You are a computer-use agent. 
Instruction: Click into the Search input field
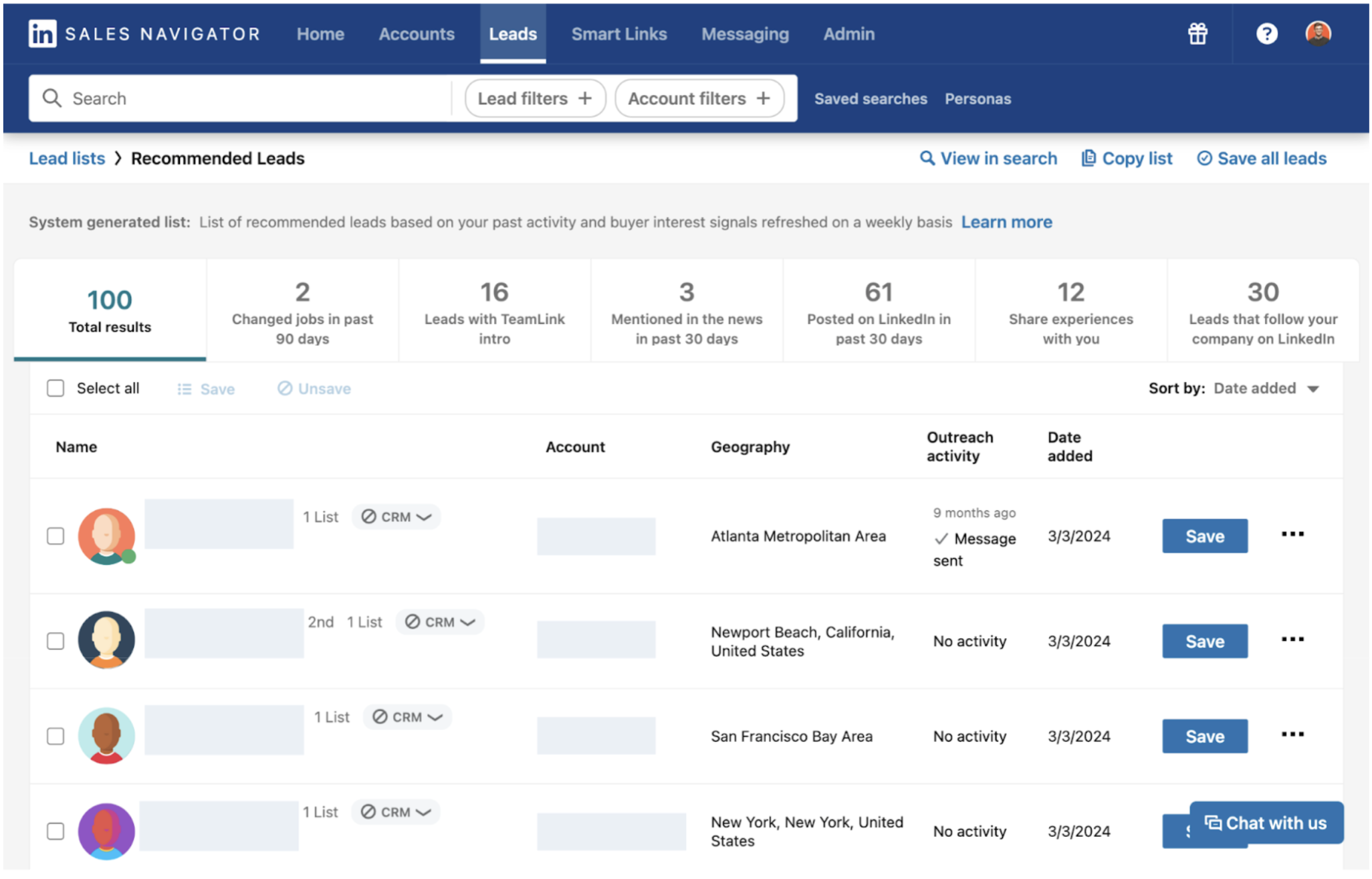[x=241, y=98]
